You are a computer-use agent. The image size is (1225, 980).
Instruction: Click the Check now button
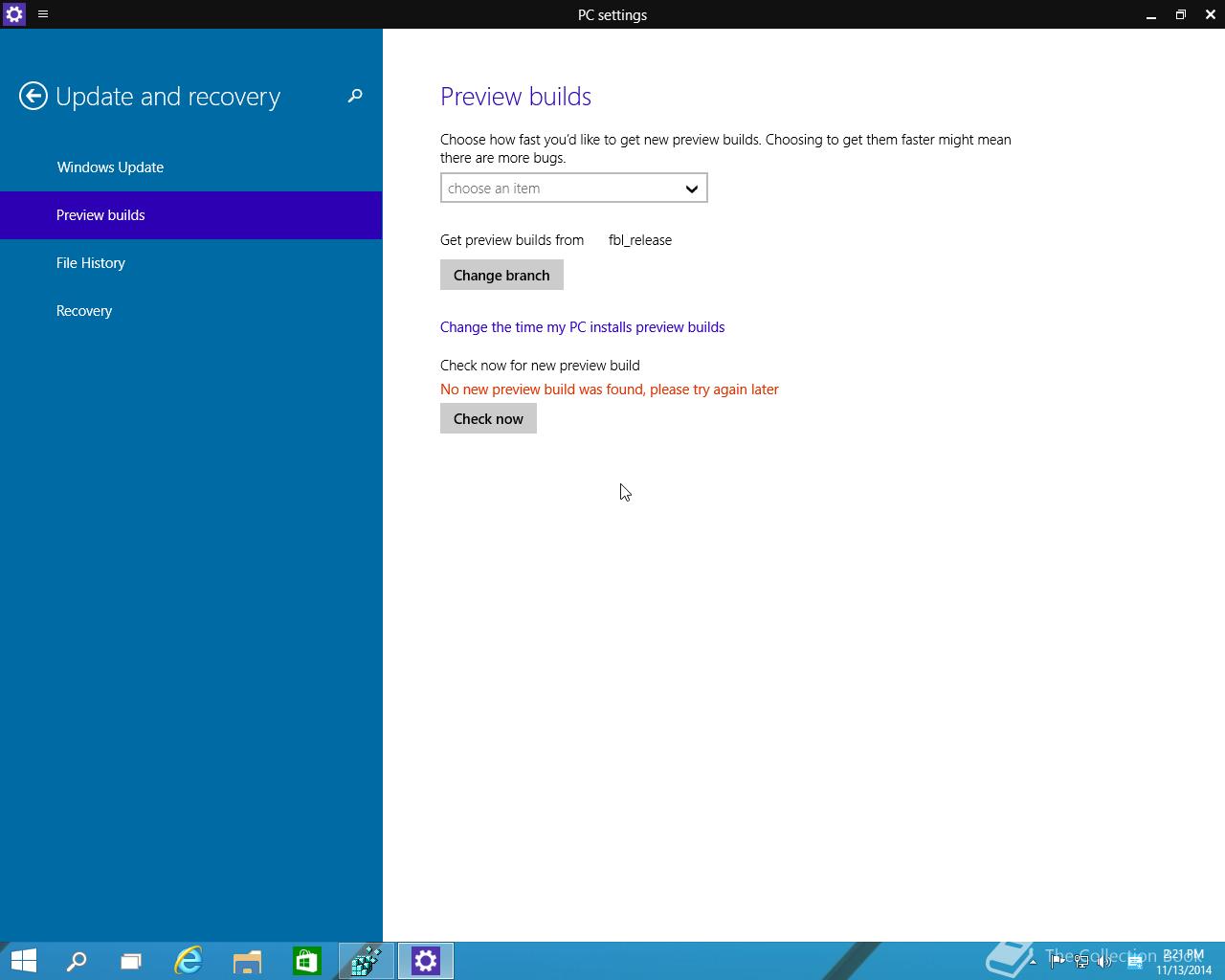pyautogui.click(x=488, y=418)
